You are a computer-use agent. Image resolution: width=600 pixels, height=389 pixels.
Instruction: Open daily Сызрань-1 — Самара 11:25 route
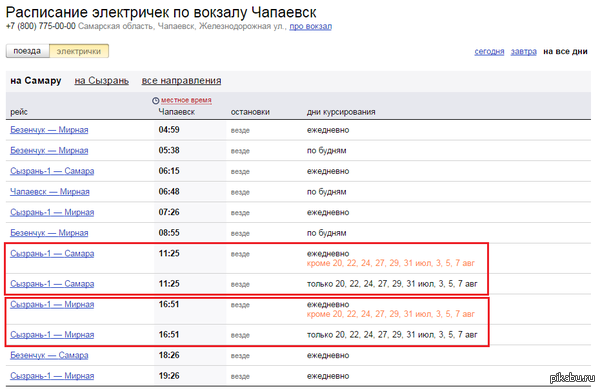click(x=52, y=254)
